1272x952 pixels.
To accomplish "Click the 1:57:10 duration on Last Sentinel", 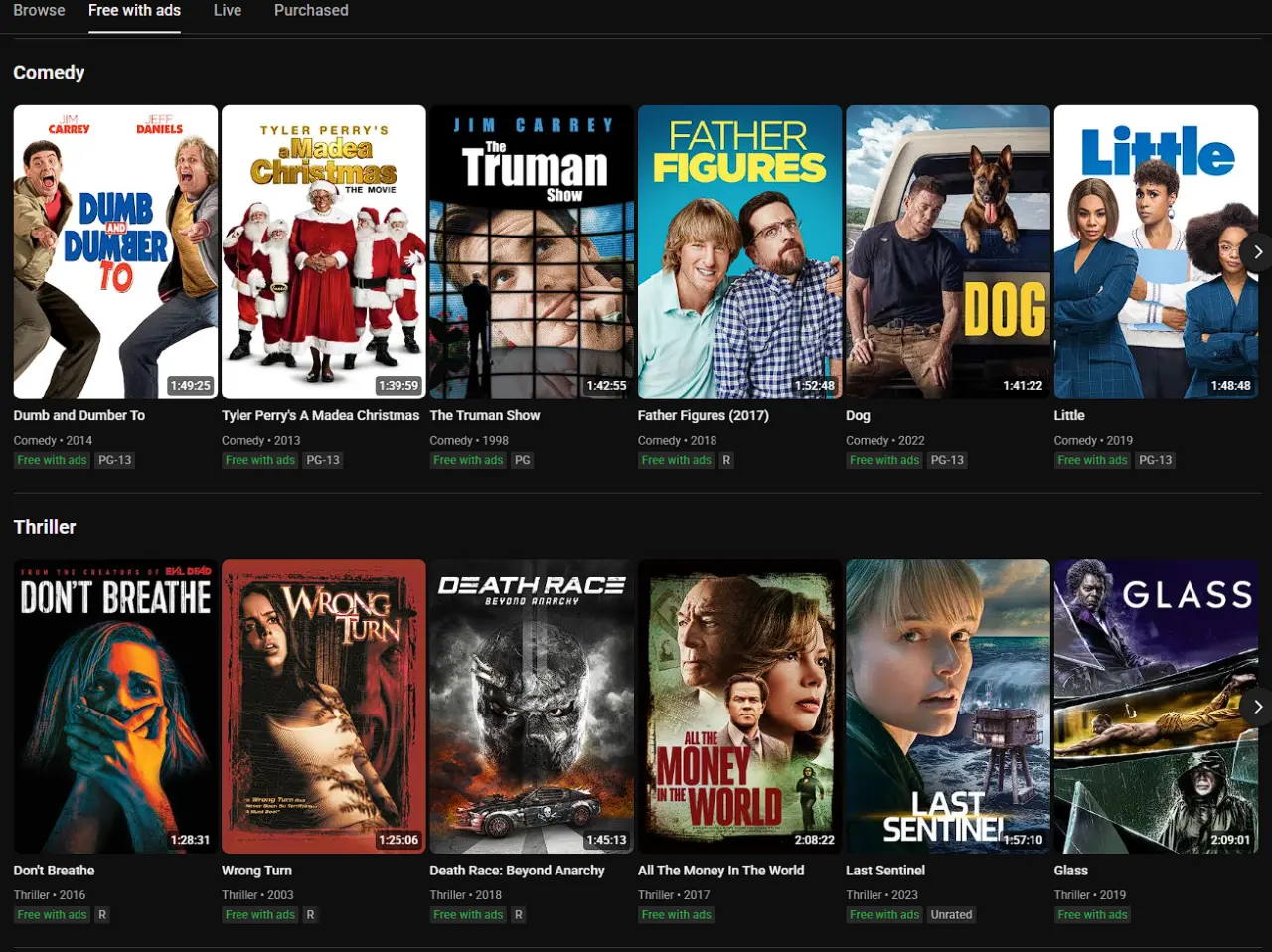I will pos(1023,840).
